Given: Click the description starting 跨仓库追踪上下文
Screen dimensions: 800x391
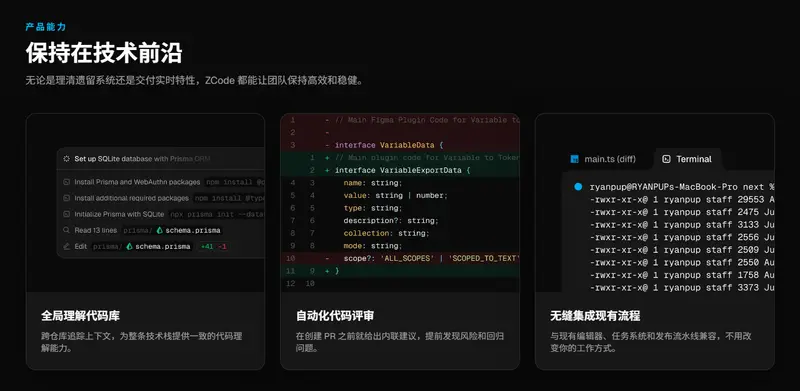Looking at the screenshot, I should 141,343.
